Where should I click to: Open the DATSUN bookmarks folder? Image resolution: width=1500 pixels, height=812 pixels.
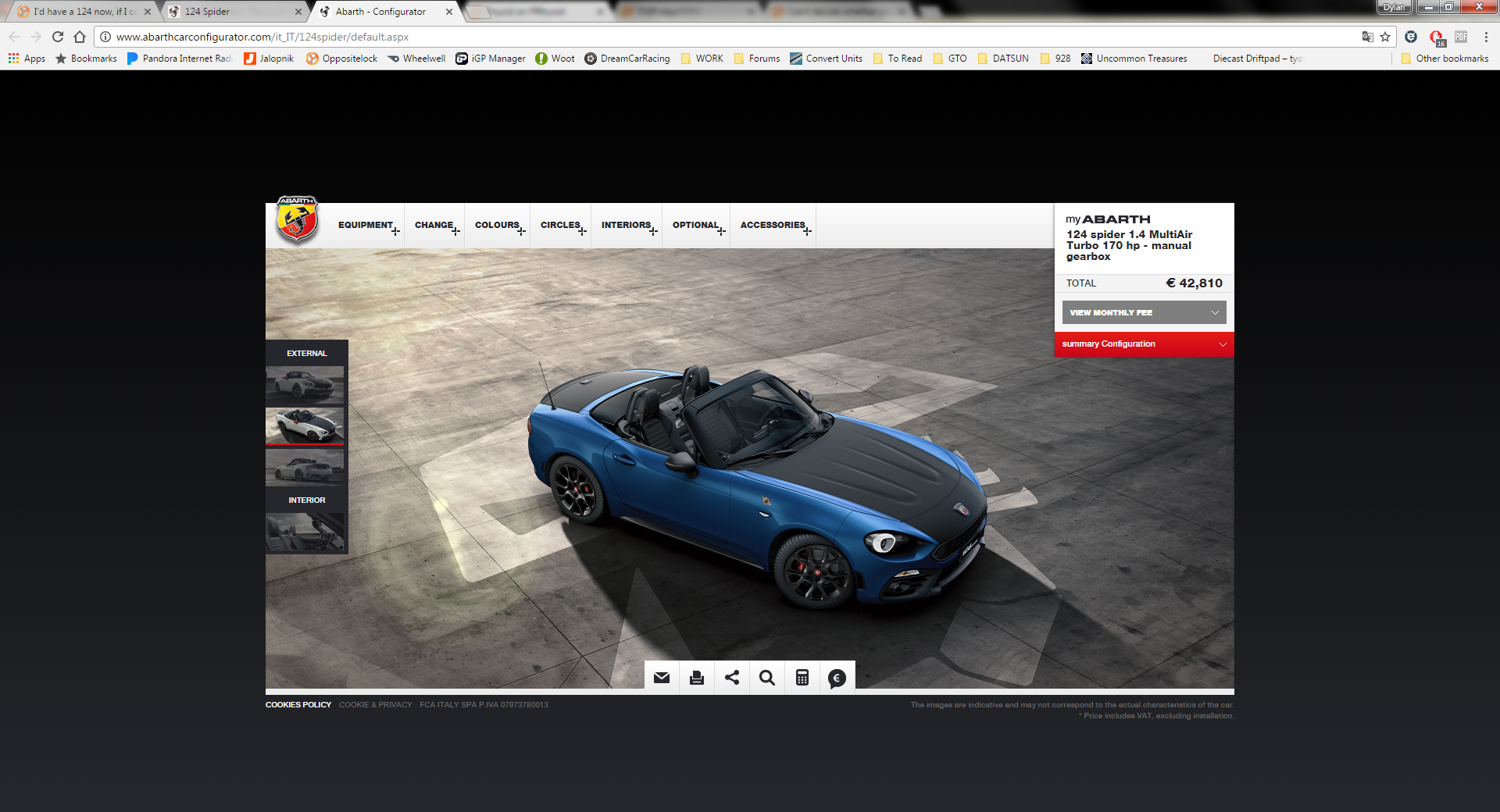1003,59
